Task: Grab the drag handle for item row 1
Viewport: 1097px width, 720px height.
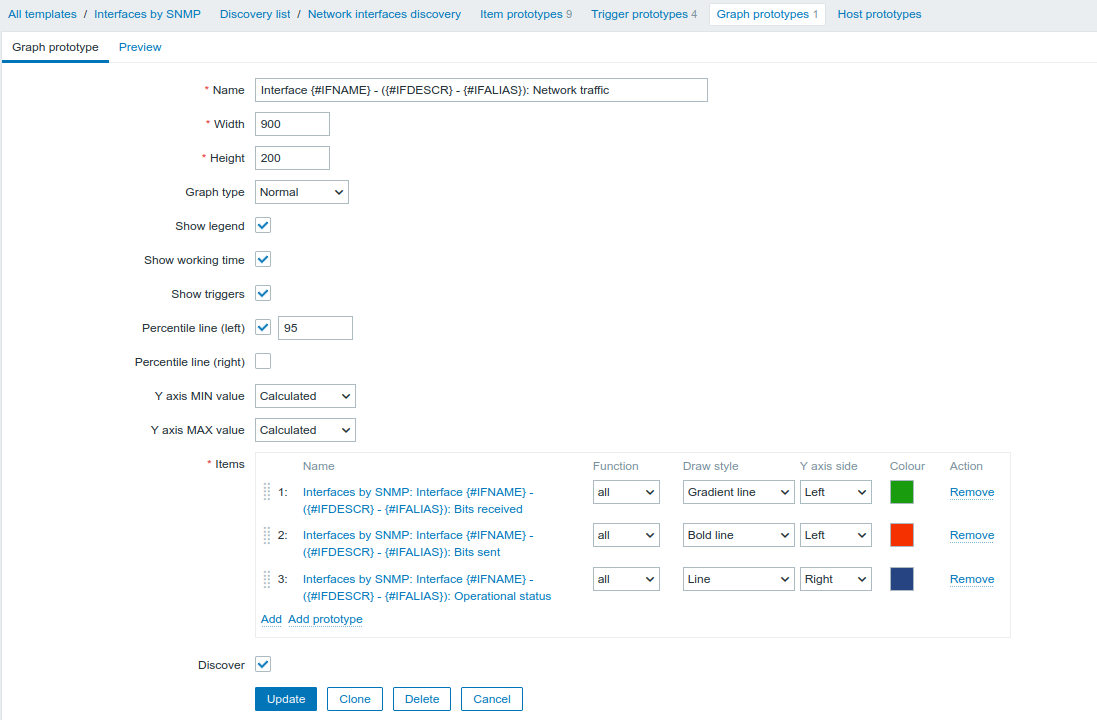Action: coord(267,492)
